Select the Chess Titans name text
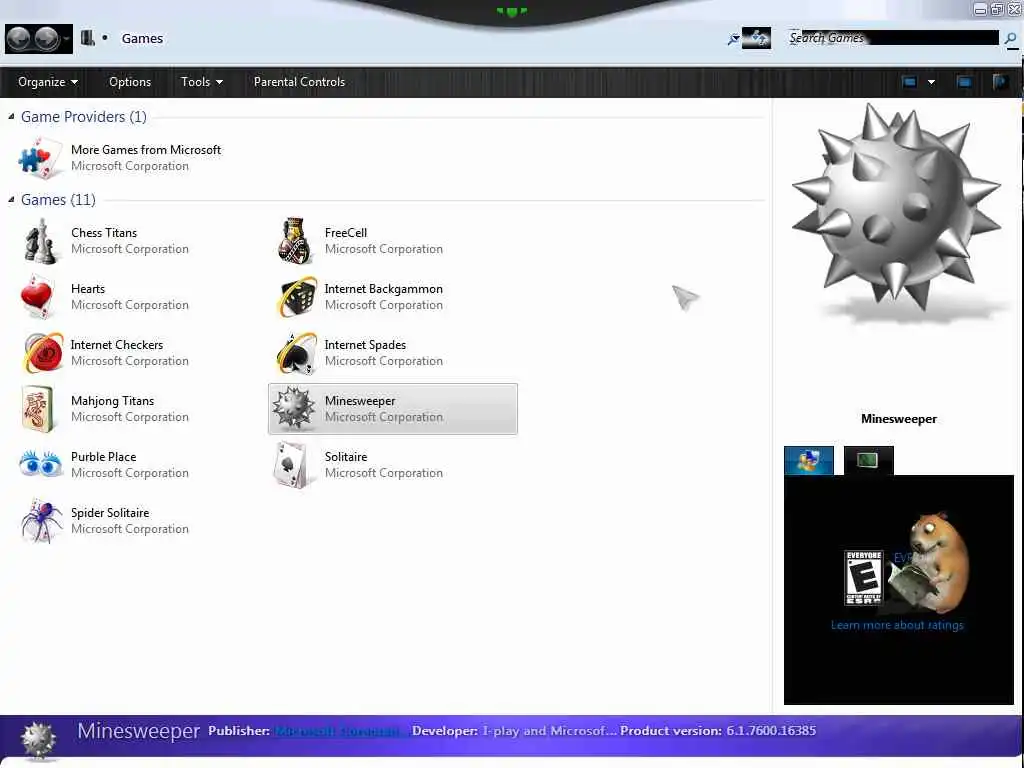 104,232
